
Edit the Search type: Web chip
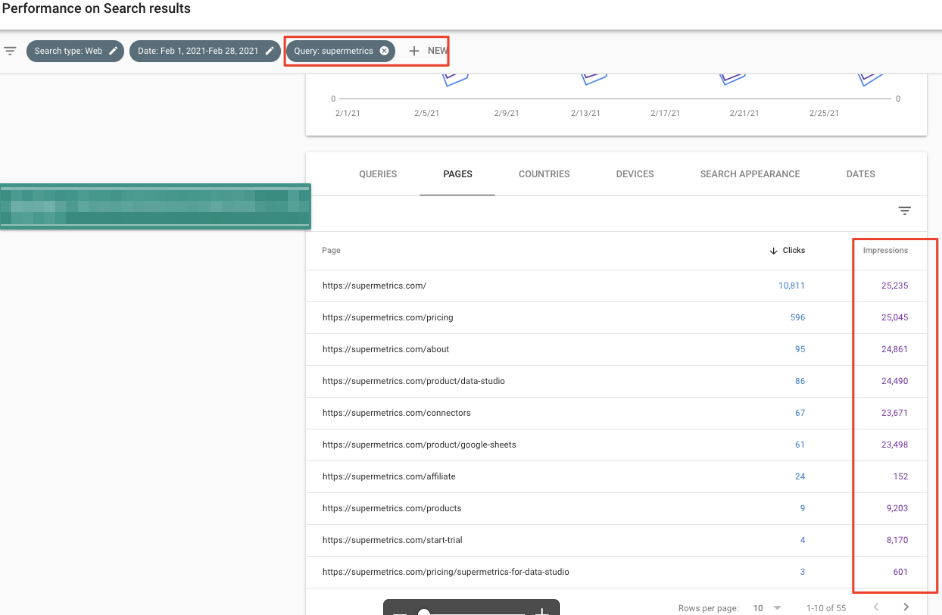pos(113,51)
